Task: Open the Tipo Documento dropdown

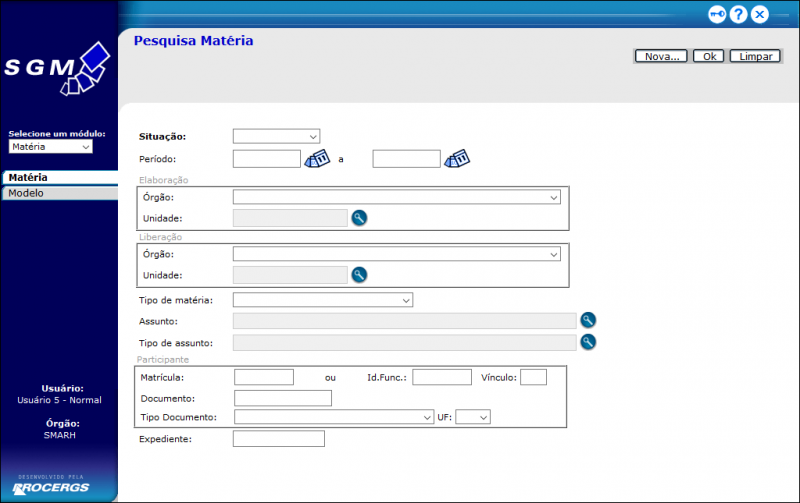Action: click(334, 417)
